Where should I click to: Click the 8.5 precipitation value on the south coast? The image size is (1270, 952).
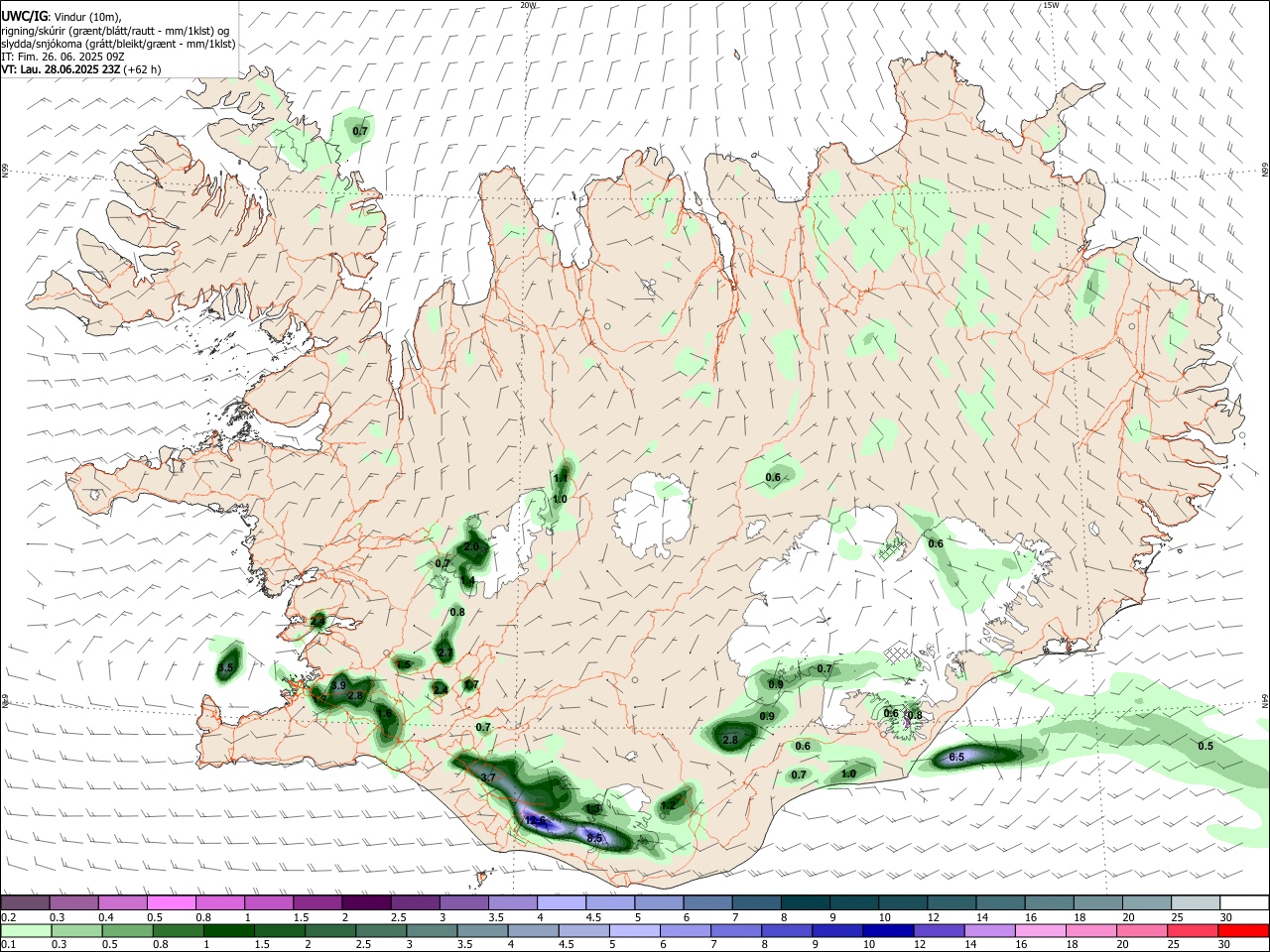click(595, 838)
